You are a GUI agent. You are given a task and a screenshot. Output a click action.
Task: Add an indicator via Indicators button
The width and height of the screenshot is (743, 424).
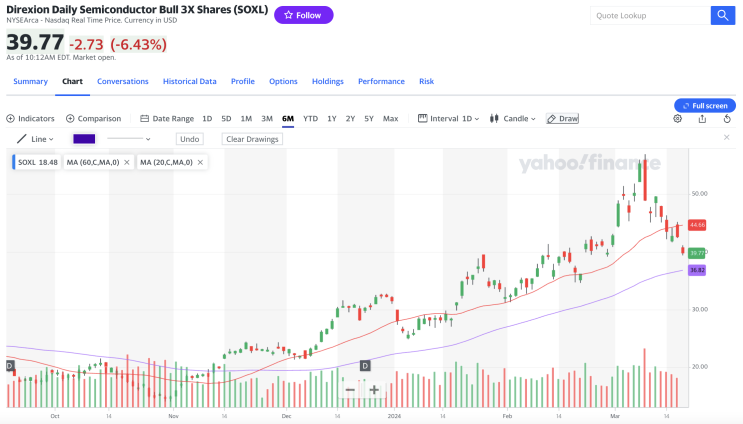click(x=31, y=118)
